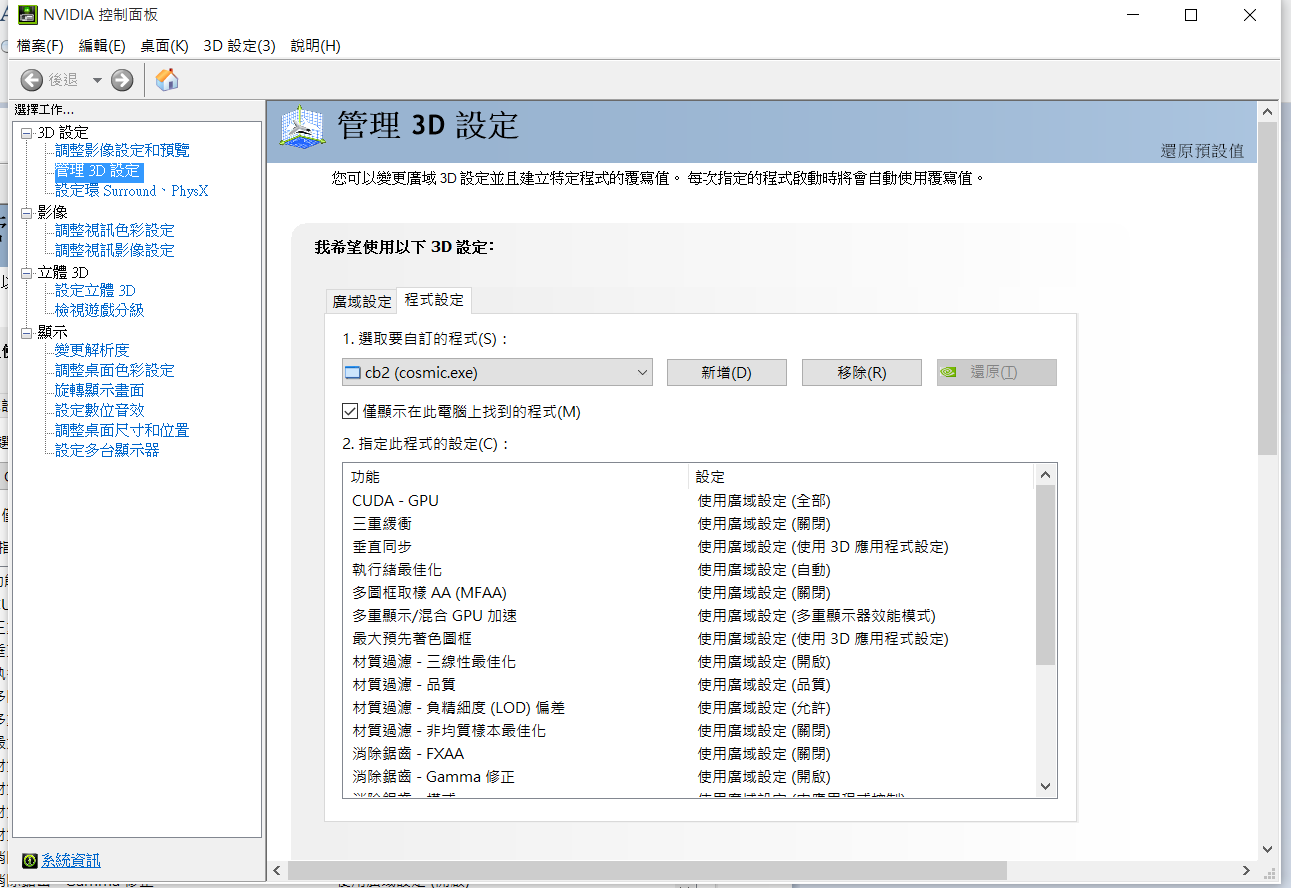1291x888 pixels.
Task: Select 設定環 Surround、PhysX in tree
Action: coord(132,190)
